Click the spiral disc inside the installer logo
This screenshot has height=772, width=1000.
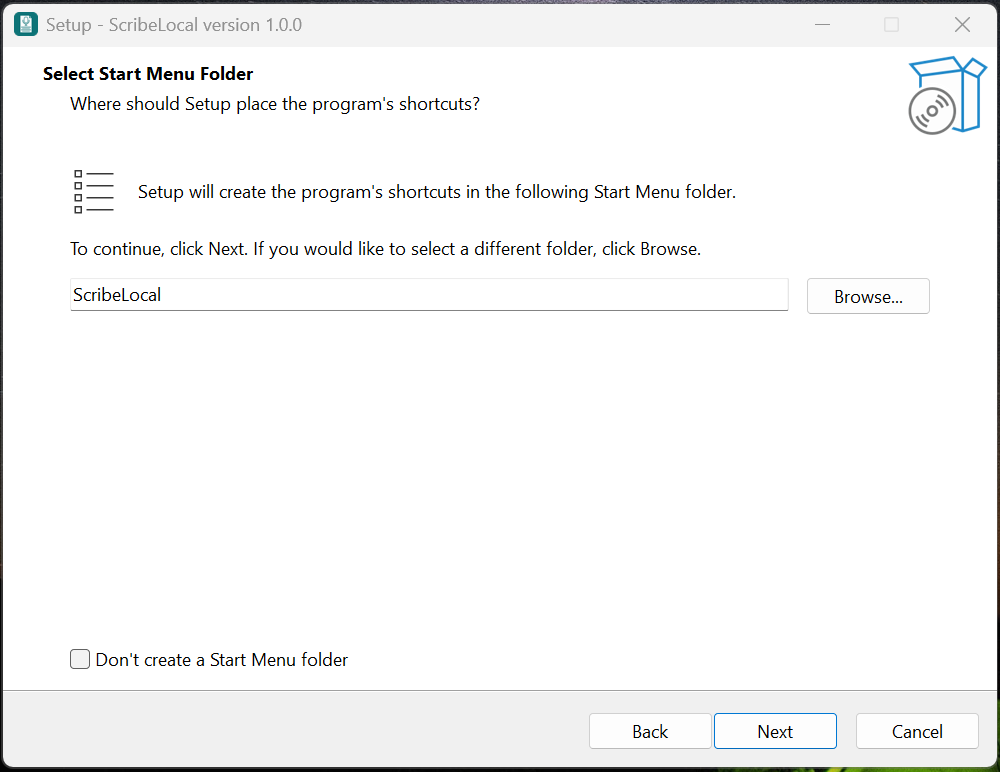coord(932,111)
